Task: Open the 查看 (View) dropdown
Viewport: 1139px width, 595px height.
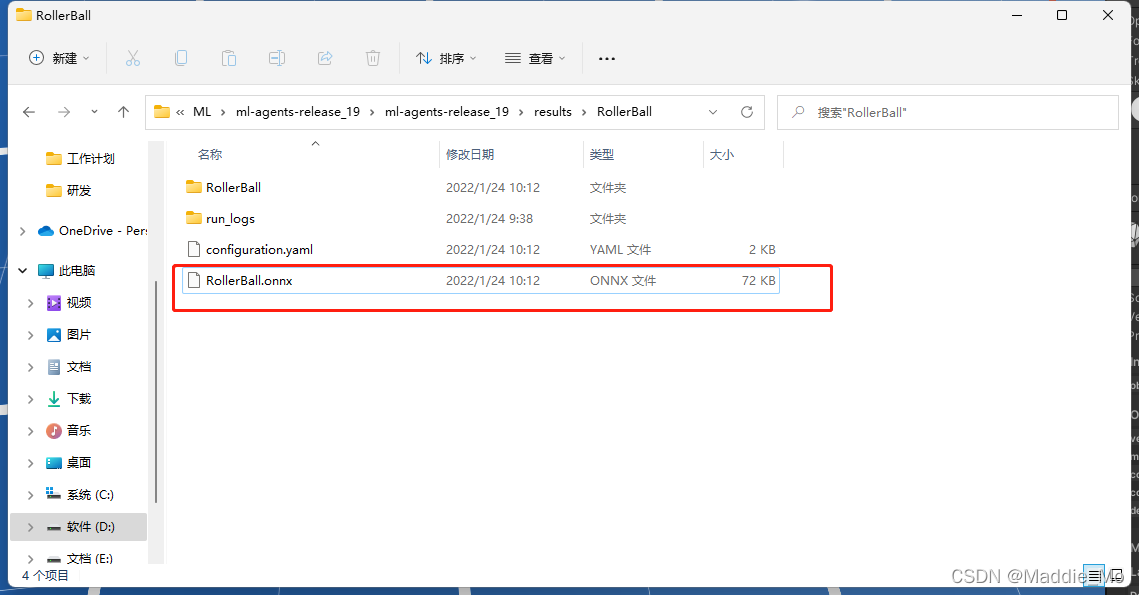Action: point(535,58)
